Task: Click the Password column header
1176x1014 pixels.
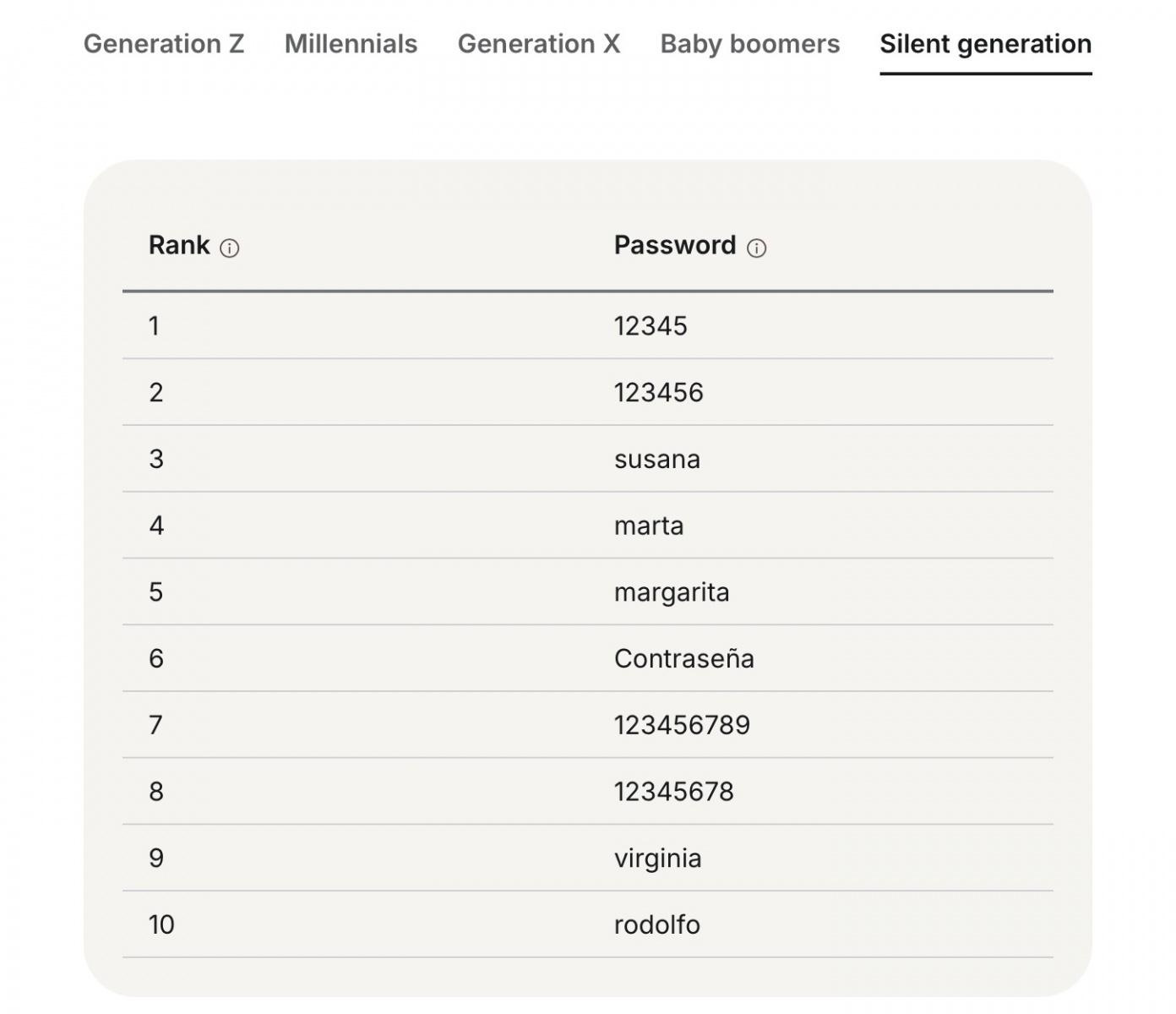Action: coord(674,245)
